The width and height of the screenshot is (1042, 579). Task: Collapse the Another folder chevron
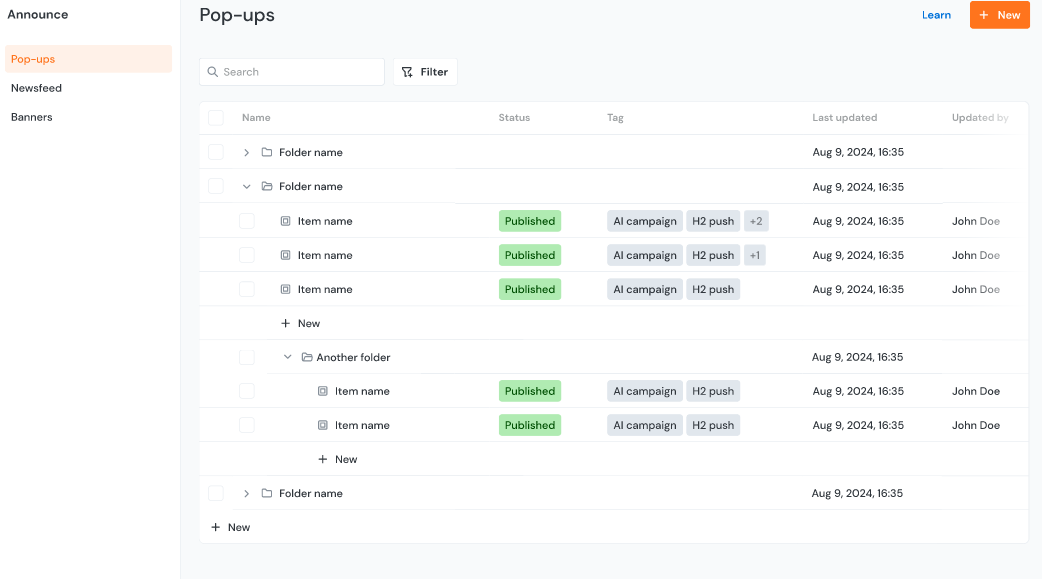click(288, 357)
